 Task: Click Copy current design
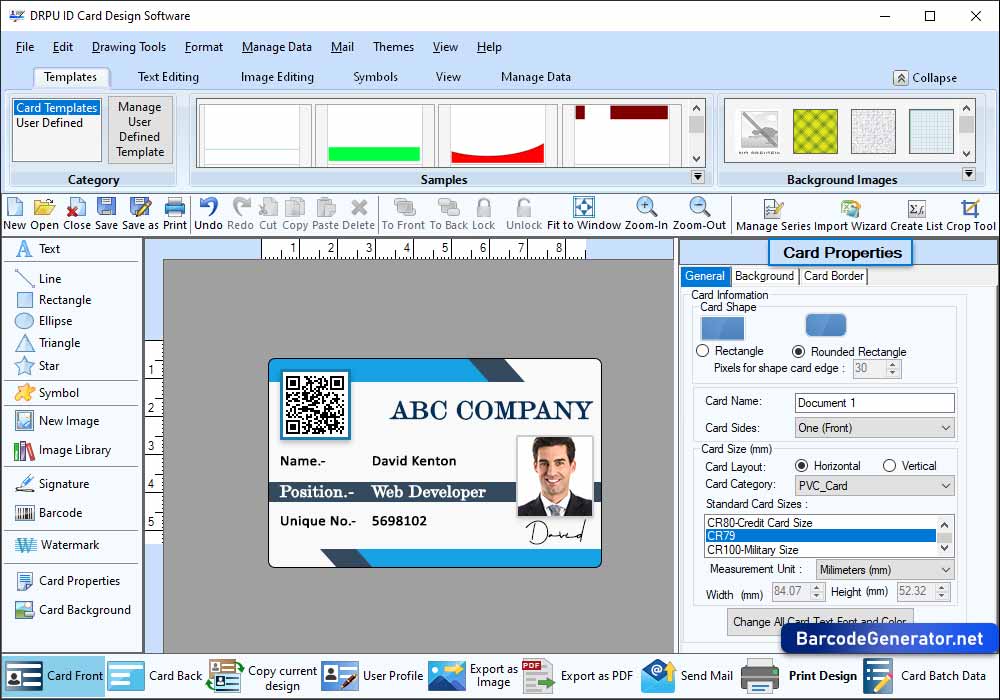point(263,677)
